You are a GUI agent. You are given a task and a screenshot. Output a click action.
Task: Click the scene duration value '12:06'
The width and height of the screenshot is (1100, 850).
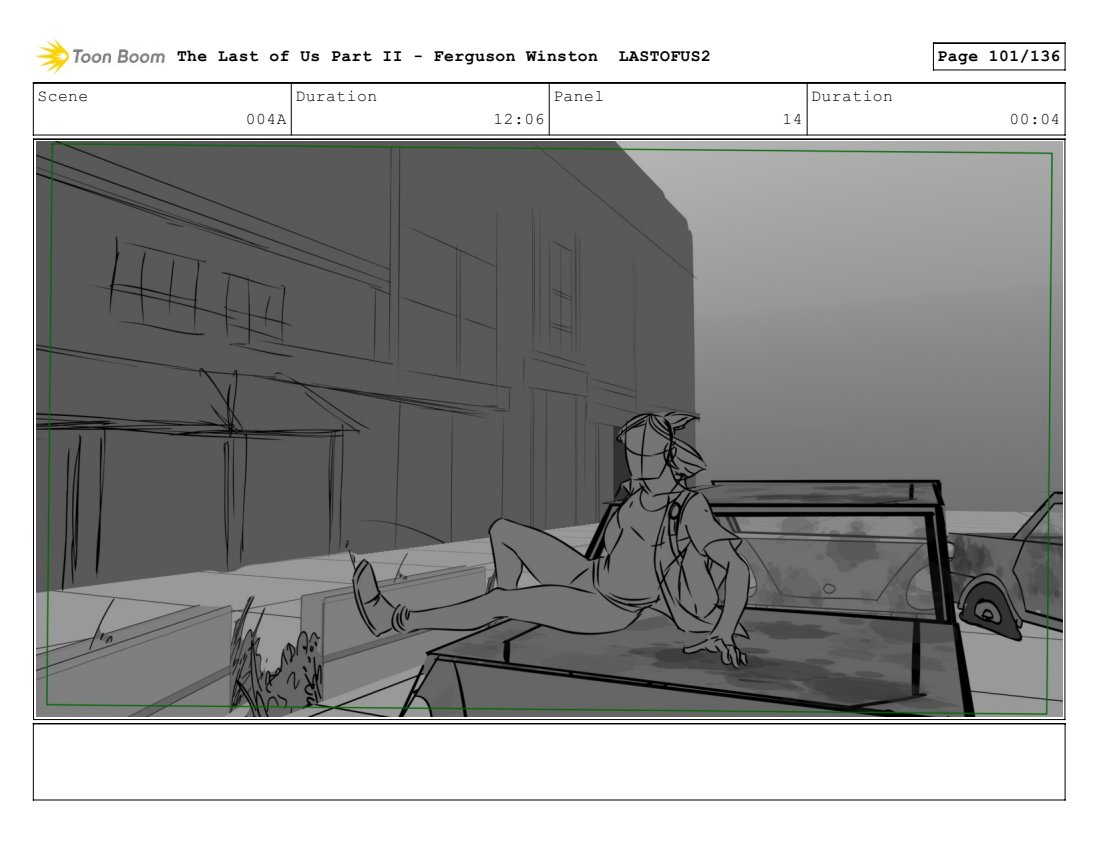(x=519, y=119)
